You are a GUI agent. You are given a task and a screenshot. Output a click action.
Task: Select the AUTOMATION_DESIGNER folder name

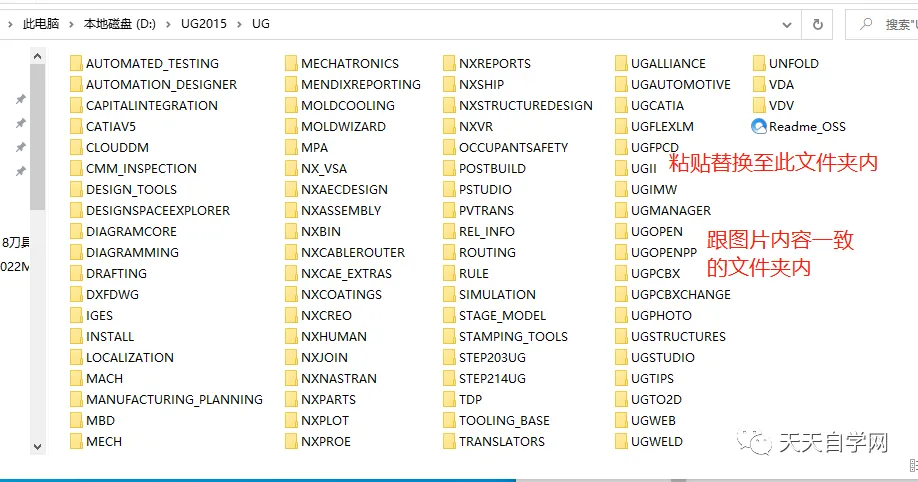coord(162,85)
